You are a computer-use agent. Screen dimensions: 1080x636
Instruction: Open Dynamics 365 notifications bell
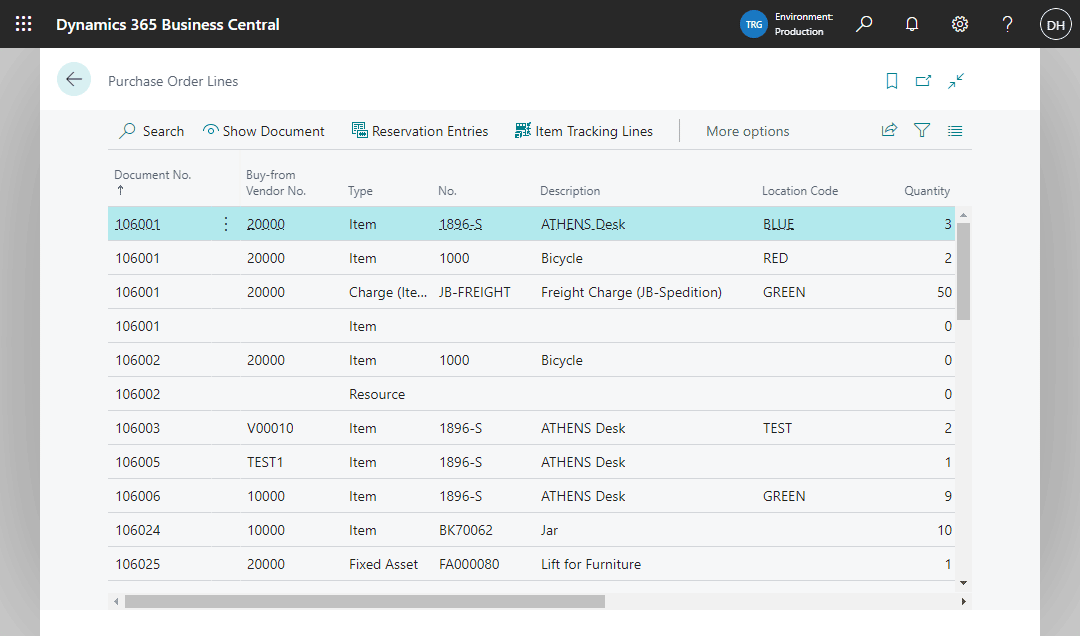(911, 23)
